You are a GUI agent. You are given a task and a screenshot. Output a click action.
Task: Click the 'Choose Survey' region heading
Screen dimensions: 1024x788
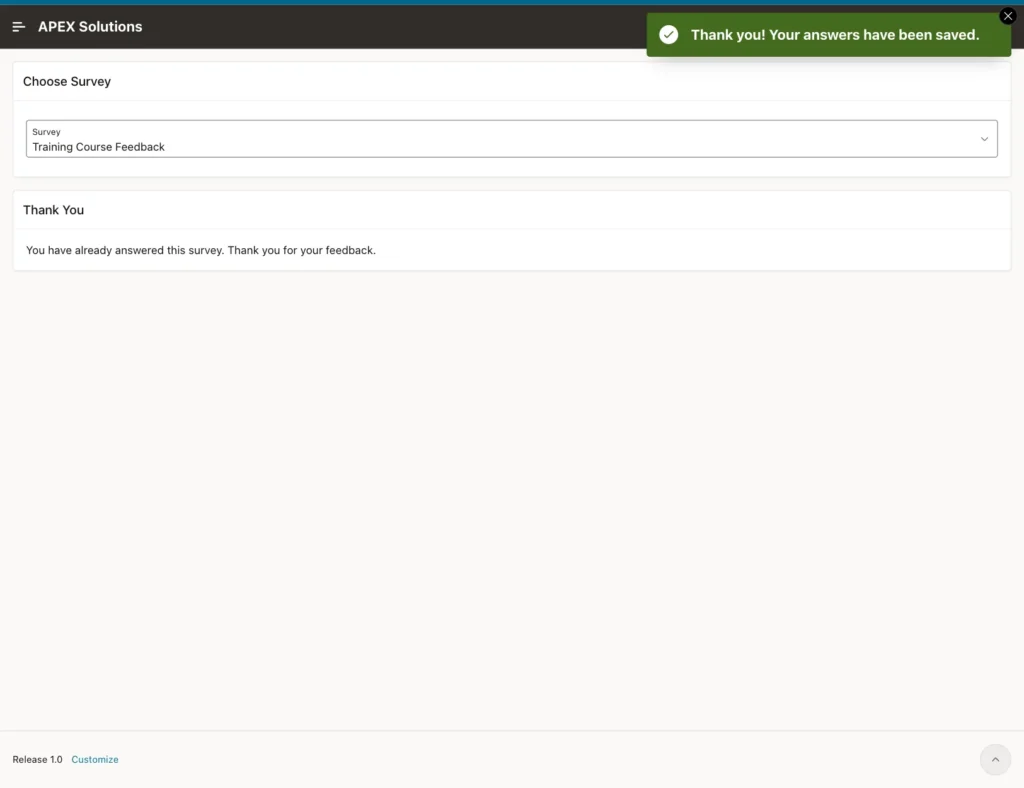(67, 82)
